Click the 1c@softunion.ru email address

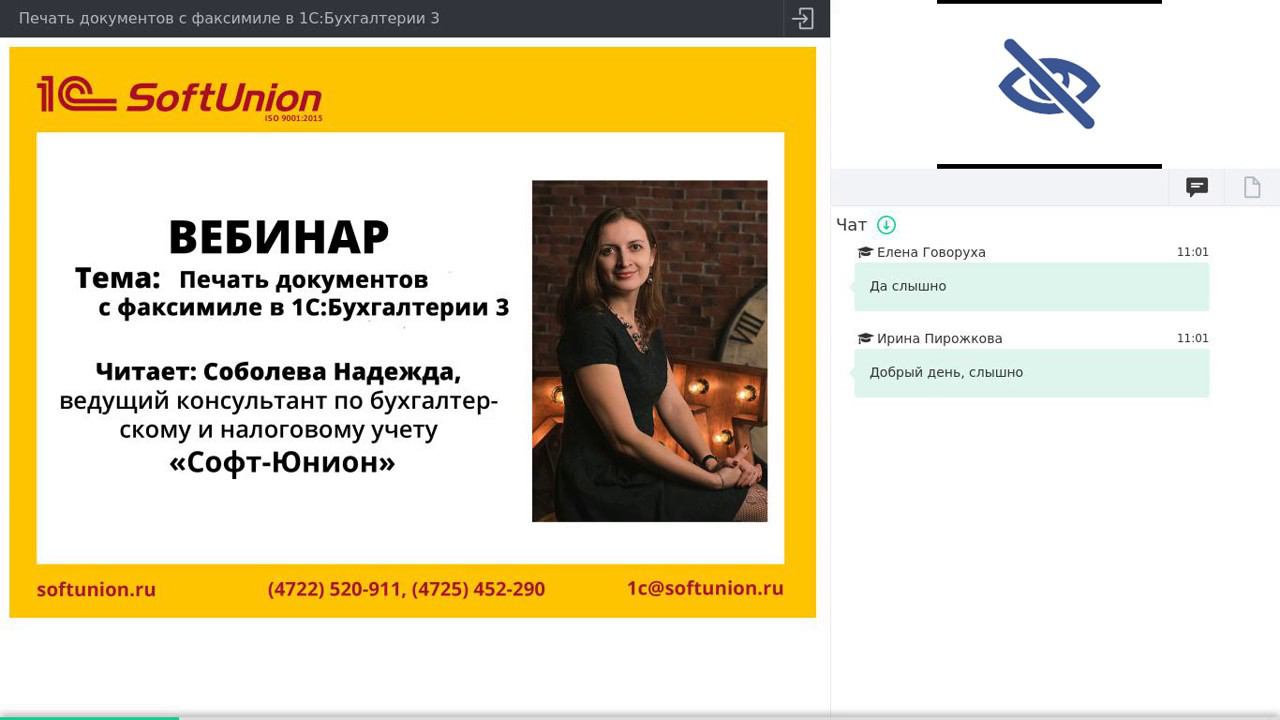(705, 588)
